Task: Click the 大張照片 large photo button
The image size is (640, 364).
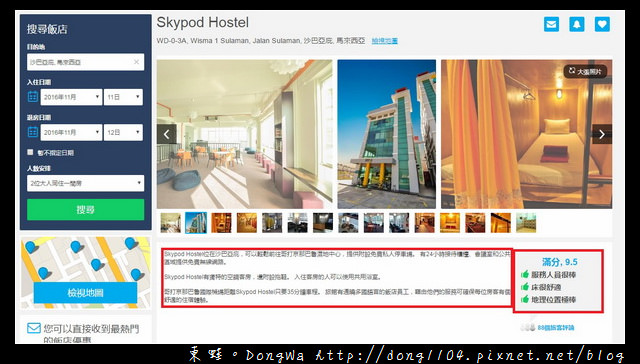Action: click(x=585, y=71)
